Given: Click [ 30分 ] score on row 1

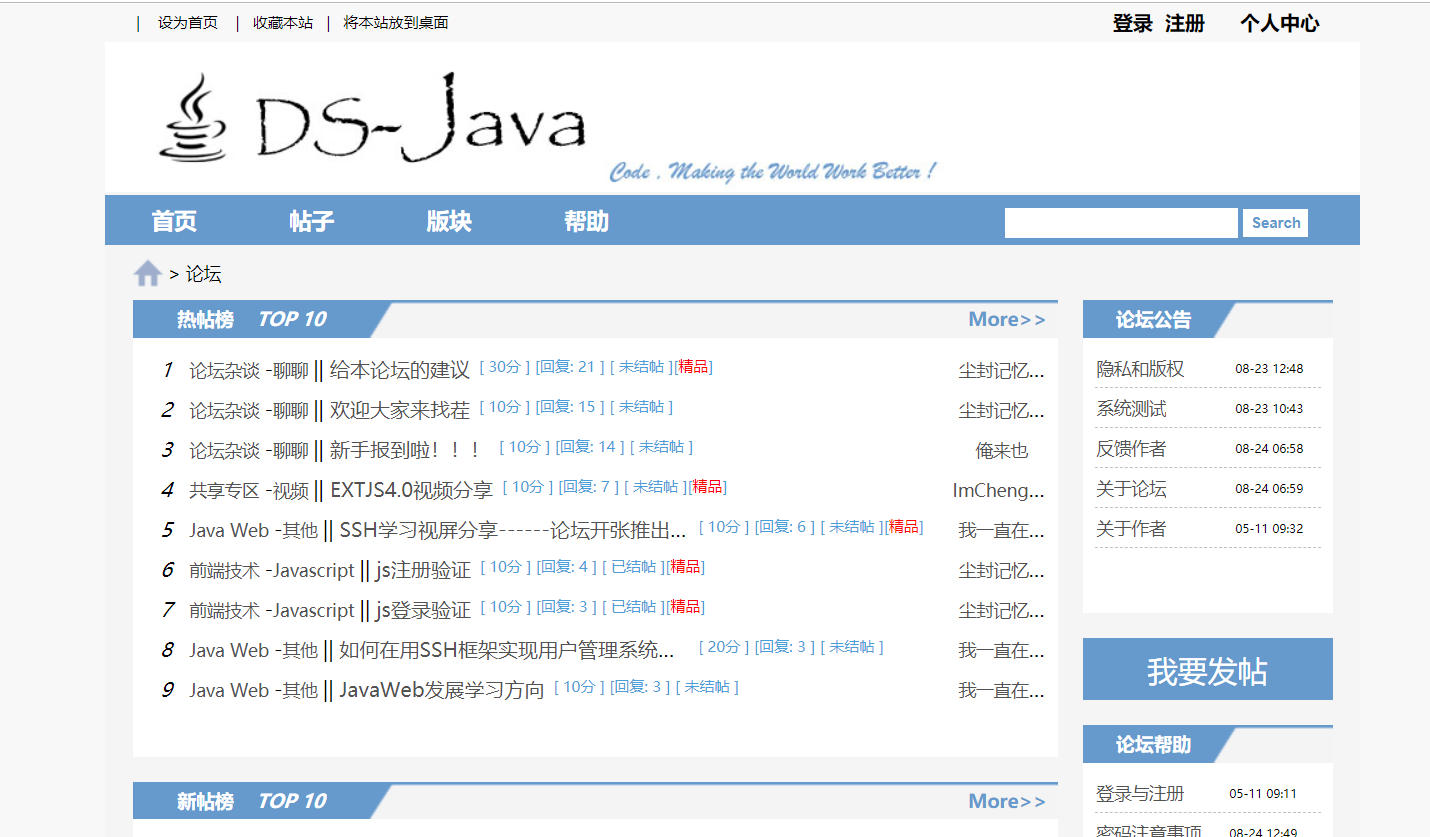Looking at the screenshot, I should (505, 367).
